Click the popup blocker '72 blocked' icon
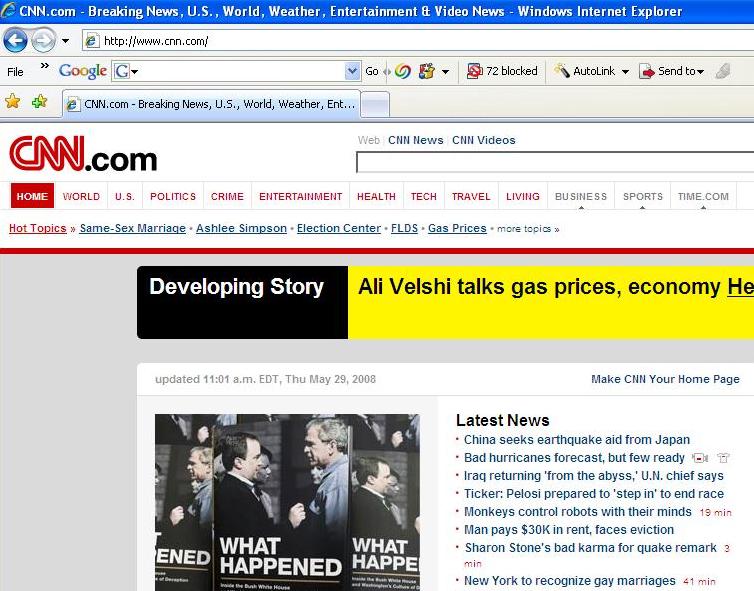Image resolution: width=754 pixels, height=591 pixels. point(475,71)
